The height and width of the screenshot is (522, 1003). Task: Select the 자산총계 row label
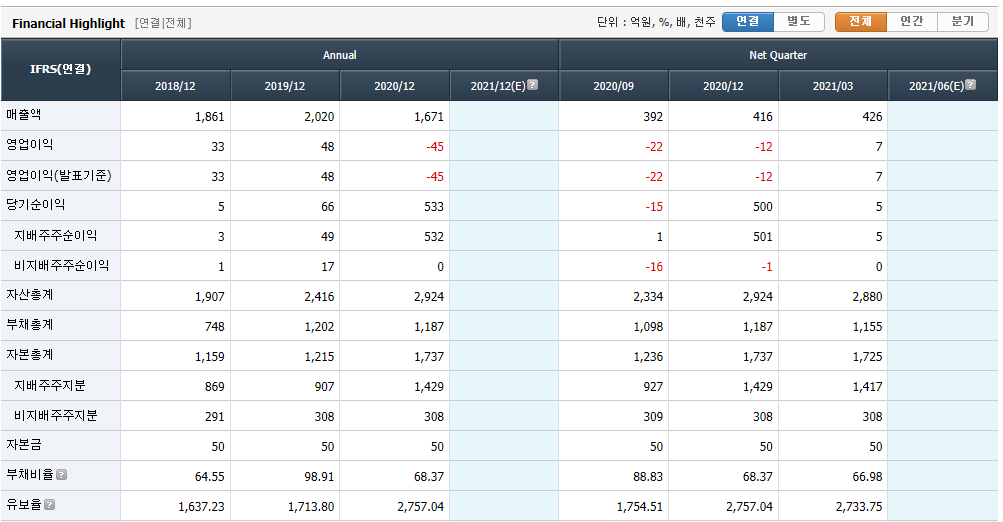(x=29, y=295)
